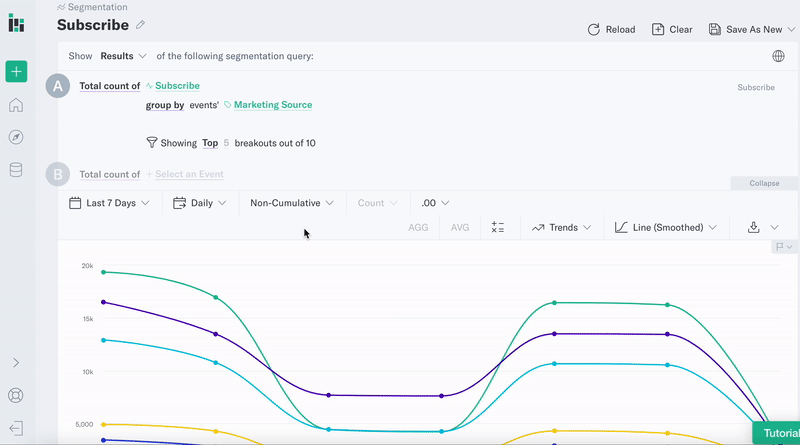Click the yellow line's first data point
The image size is (800, 445).
[104, 424]
